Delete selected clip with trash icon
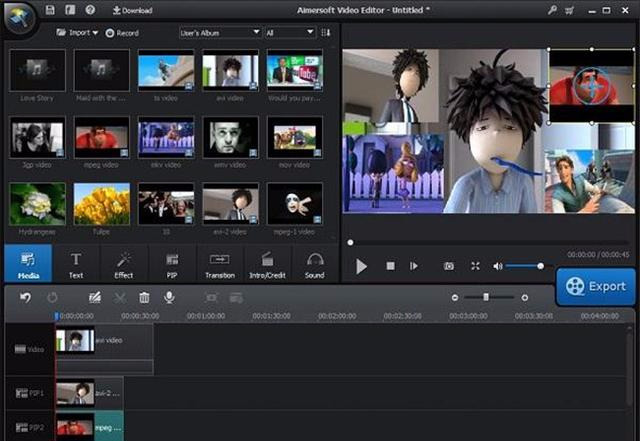The image size is (640, 441). (144, 298)
